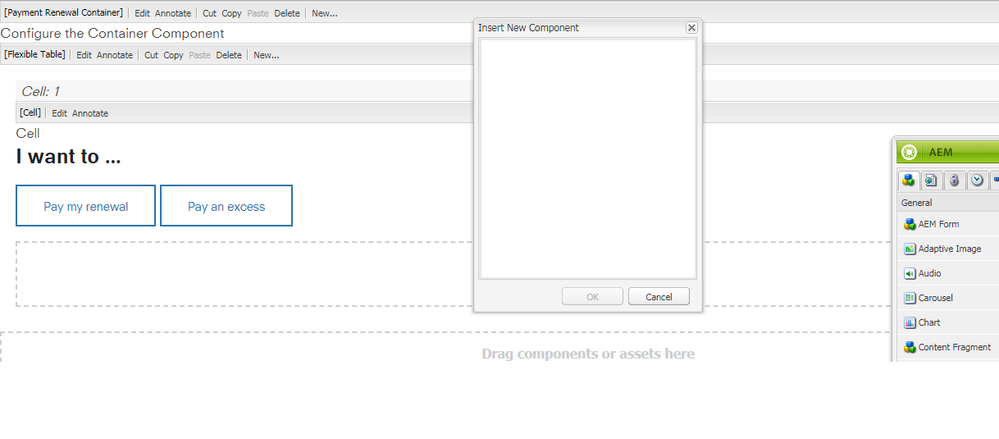Click the Pay my renewal button
The image size is (999, 439).
click(86, 206)
